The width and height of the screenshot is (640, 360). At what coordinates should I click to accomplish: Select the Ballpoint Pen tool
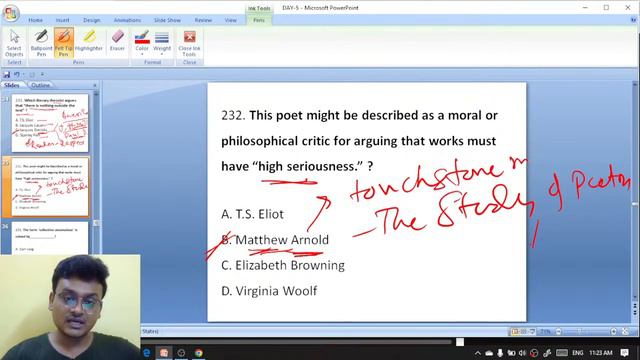coord(41,43)
